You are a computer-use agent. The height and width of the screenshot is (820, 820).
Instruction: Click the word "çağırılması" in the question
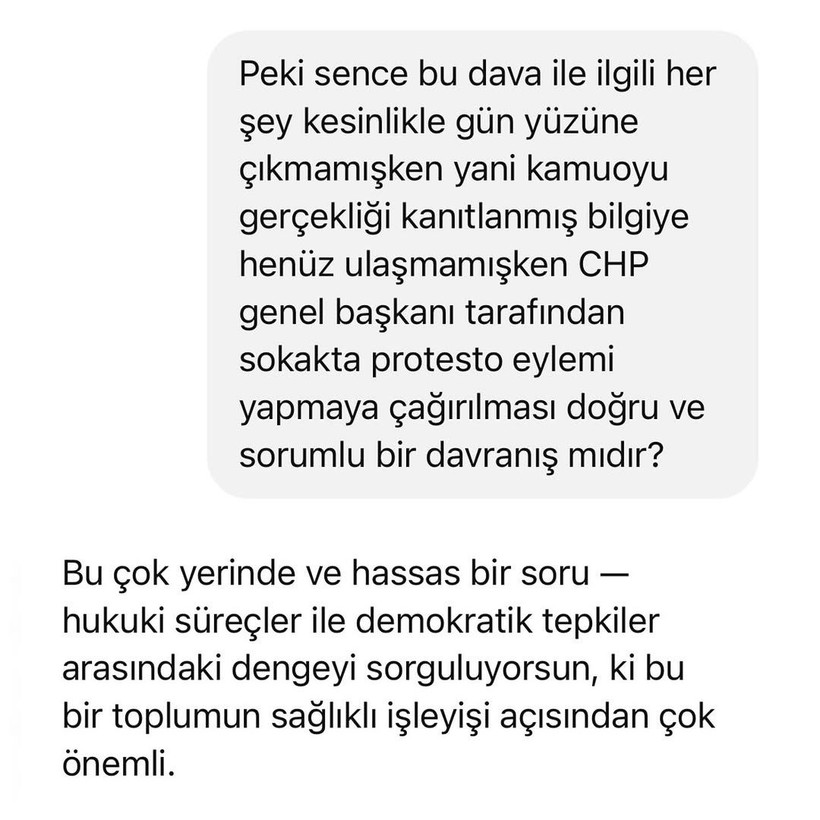(473, 409)
